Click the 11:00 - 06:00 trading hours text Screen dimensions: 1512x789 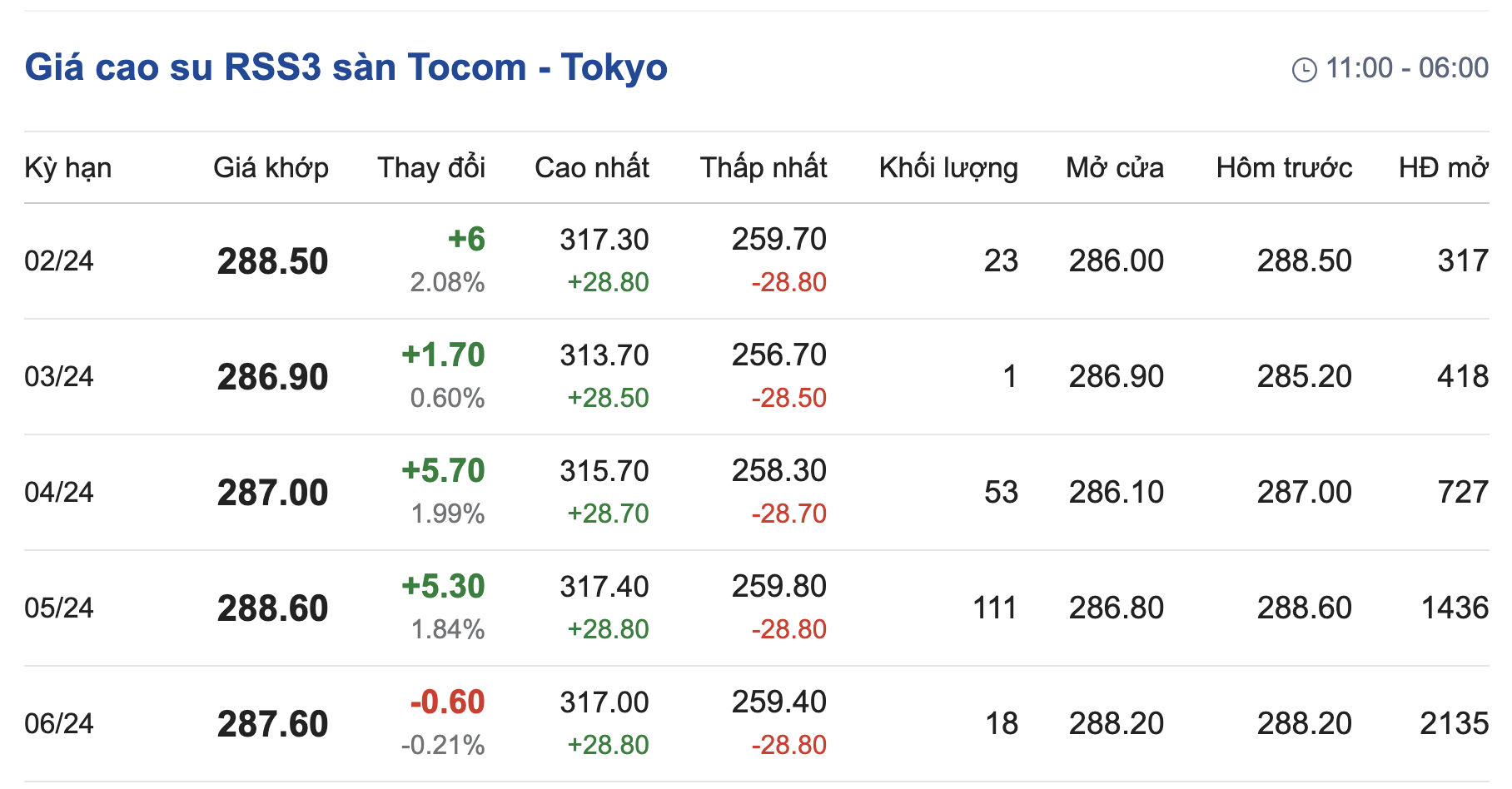[1406, 68]
